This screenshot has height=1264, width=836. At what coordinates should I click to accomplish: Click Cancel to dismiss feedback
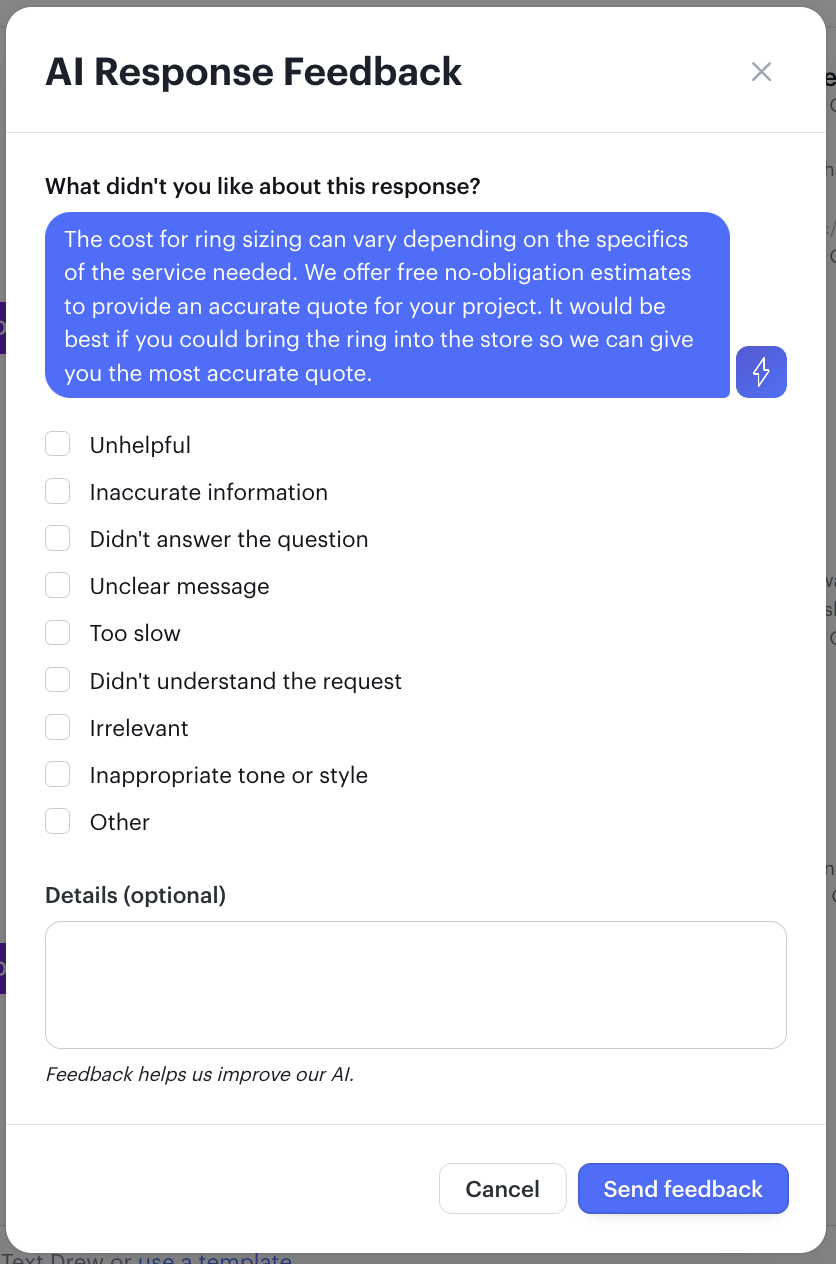pos(502,1188)
